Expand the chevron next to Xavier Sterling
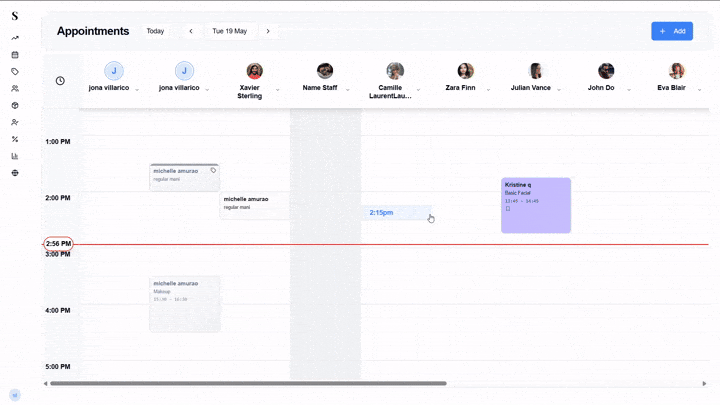 (277, 90)
